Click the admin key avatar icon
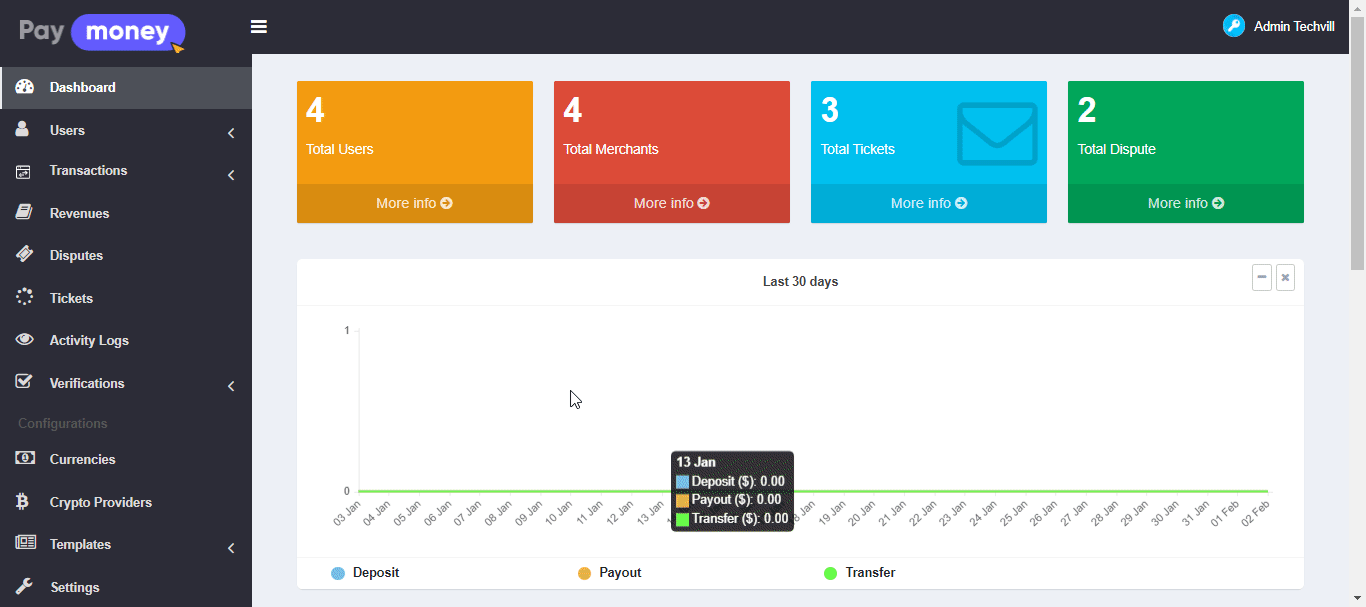 tap(1233, 26)
